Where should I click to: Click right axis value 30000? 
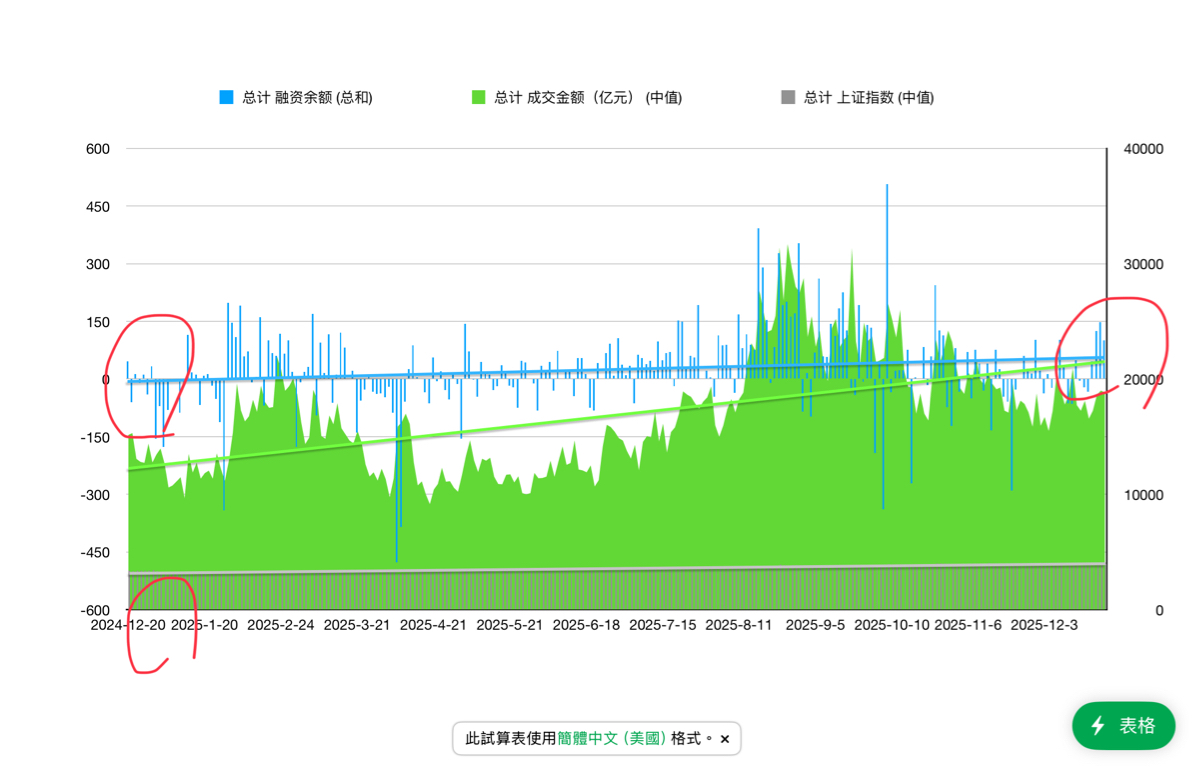coord(1144,264)
